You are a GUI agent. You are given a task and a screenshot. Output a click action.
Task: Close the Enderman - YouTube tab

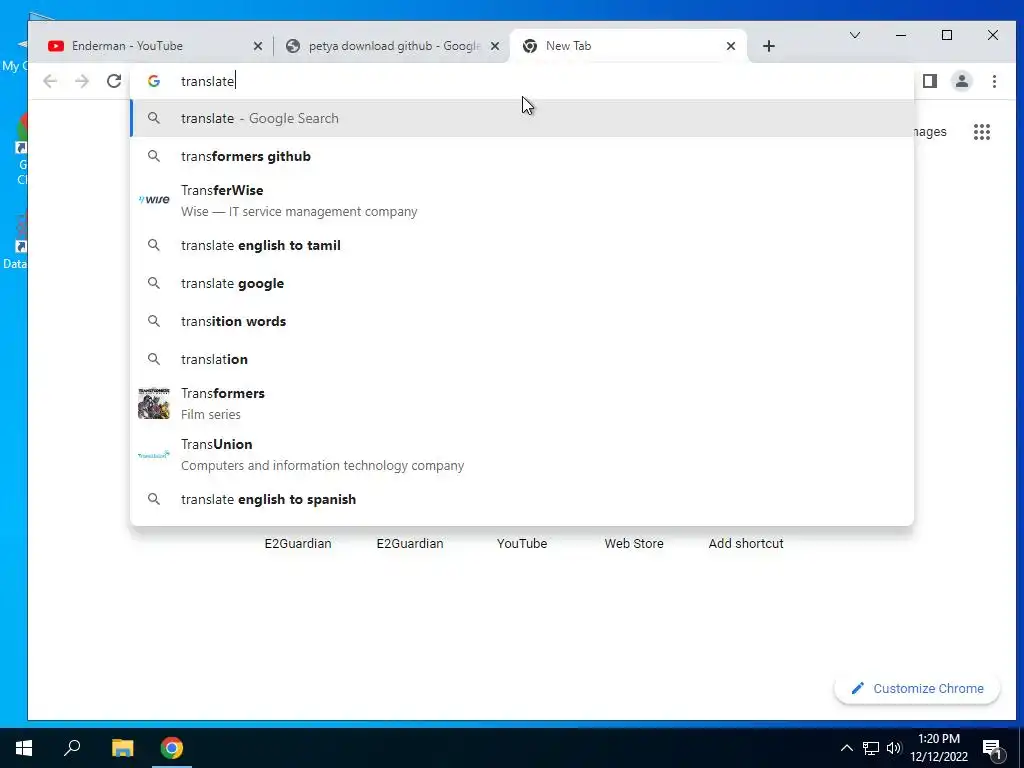point(258,46)
